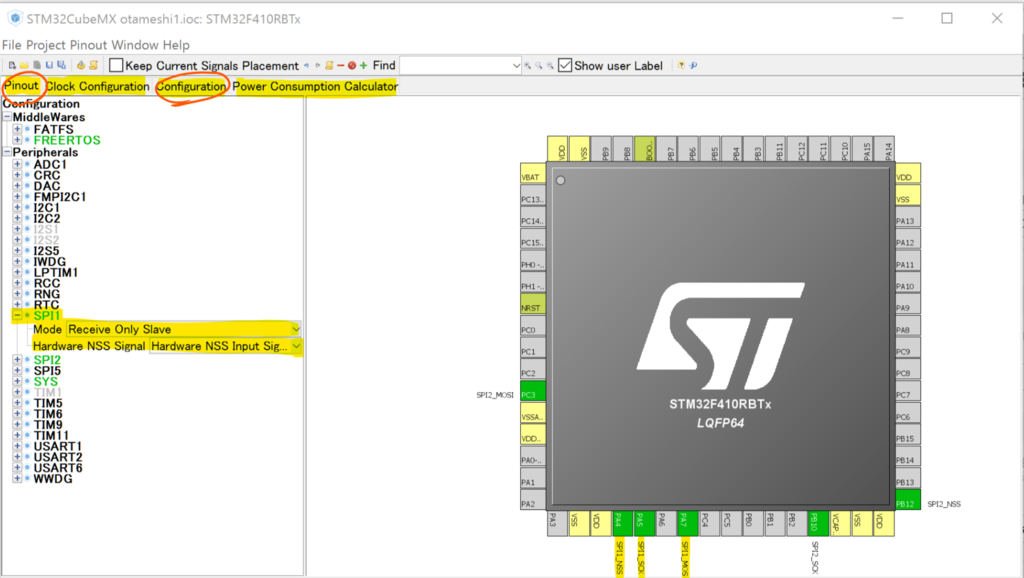Click the Power Consumption Calculator tab
Image resolution: width=1024 pixels, height=578 pixels.
point(313,86)
